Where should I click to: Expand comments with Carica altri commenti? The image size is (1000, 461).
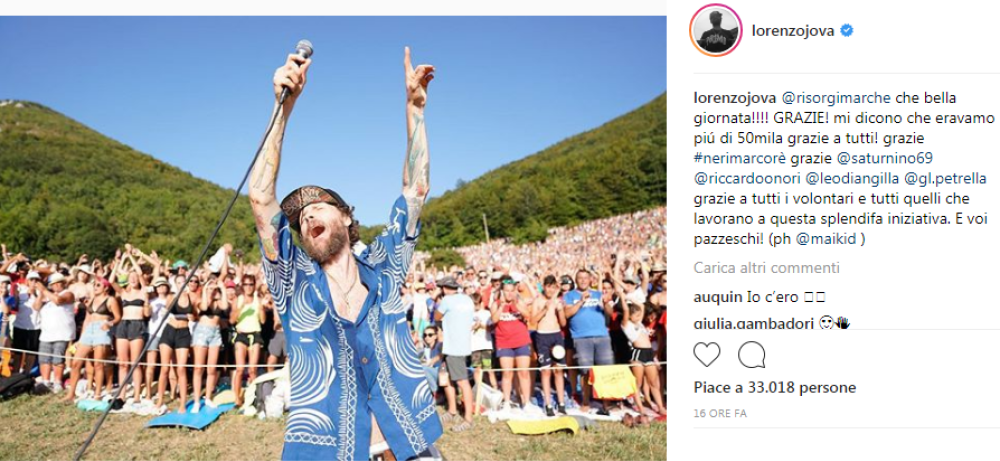pos(767,268)
